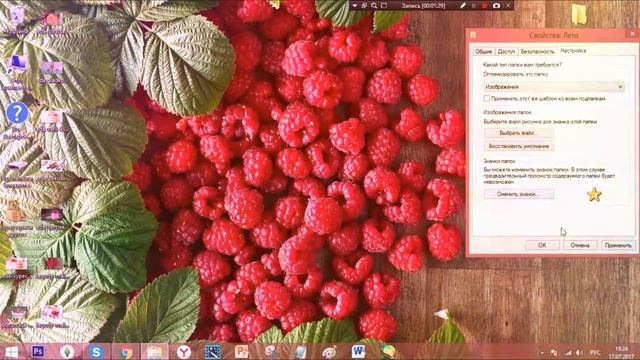This screenshot has height=360, width=640.
Task: Open the clock and date in taskbar
Action: tap(622, 352)
